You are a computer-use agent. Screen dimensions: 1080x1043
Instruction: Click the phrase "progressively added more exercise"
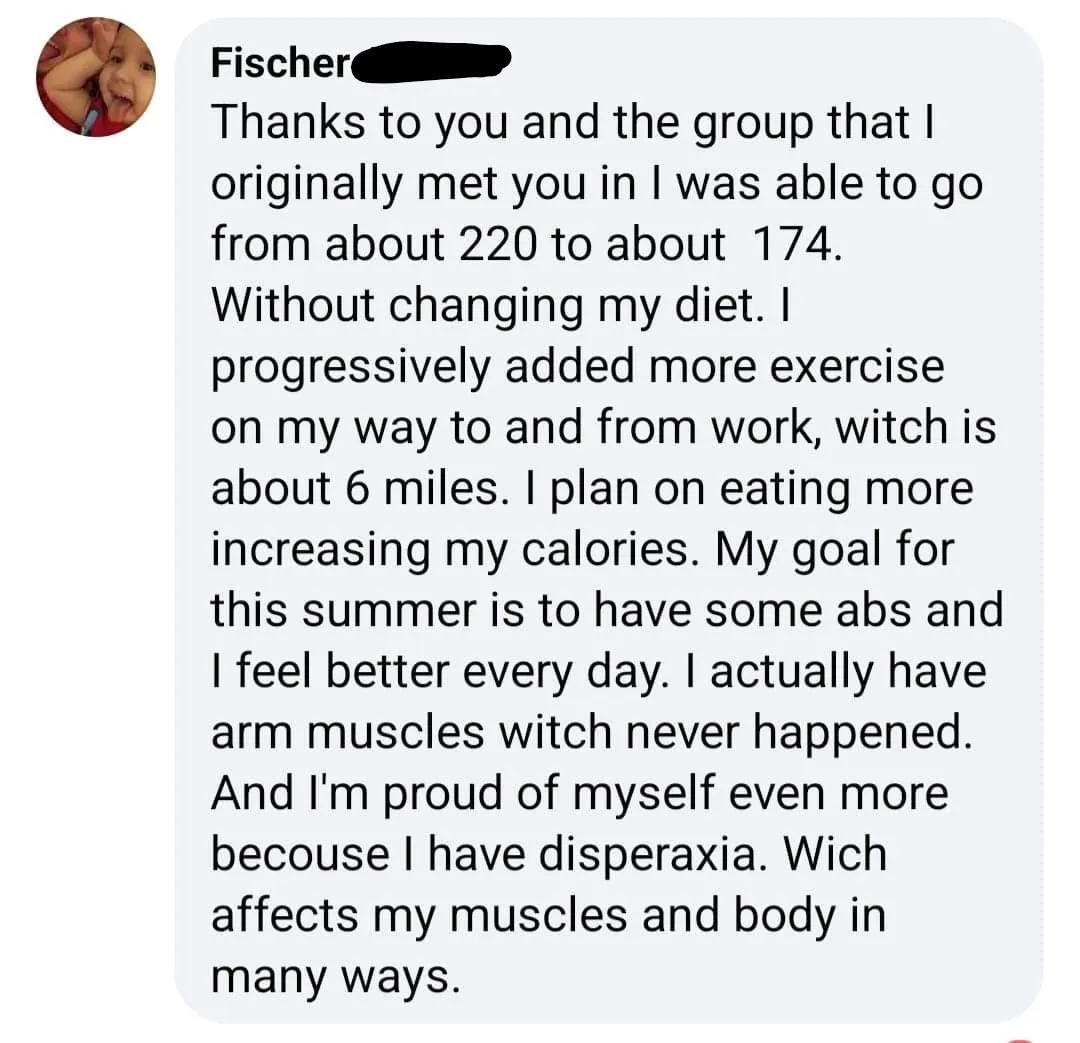[577, 367]
